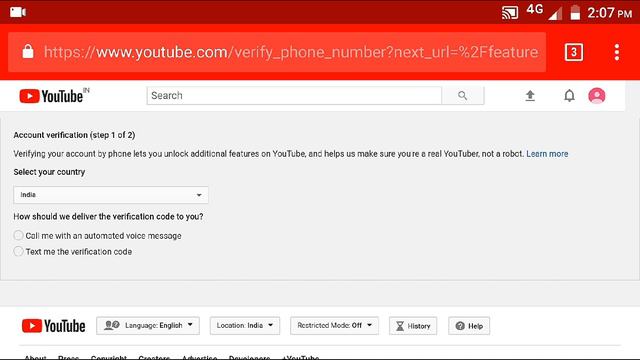Open the Location: India dropdown
The height and width of the screenshot is (360, 640).
pos(245,326)
